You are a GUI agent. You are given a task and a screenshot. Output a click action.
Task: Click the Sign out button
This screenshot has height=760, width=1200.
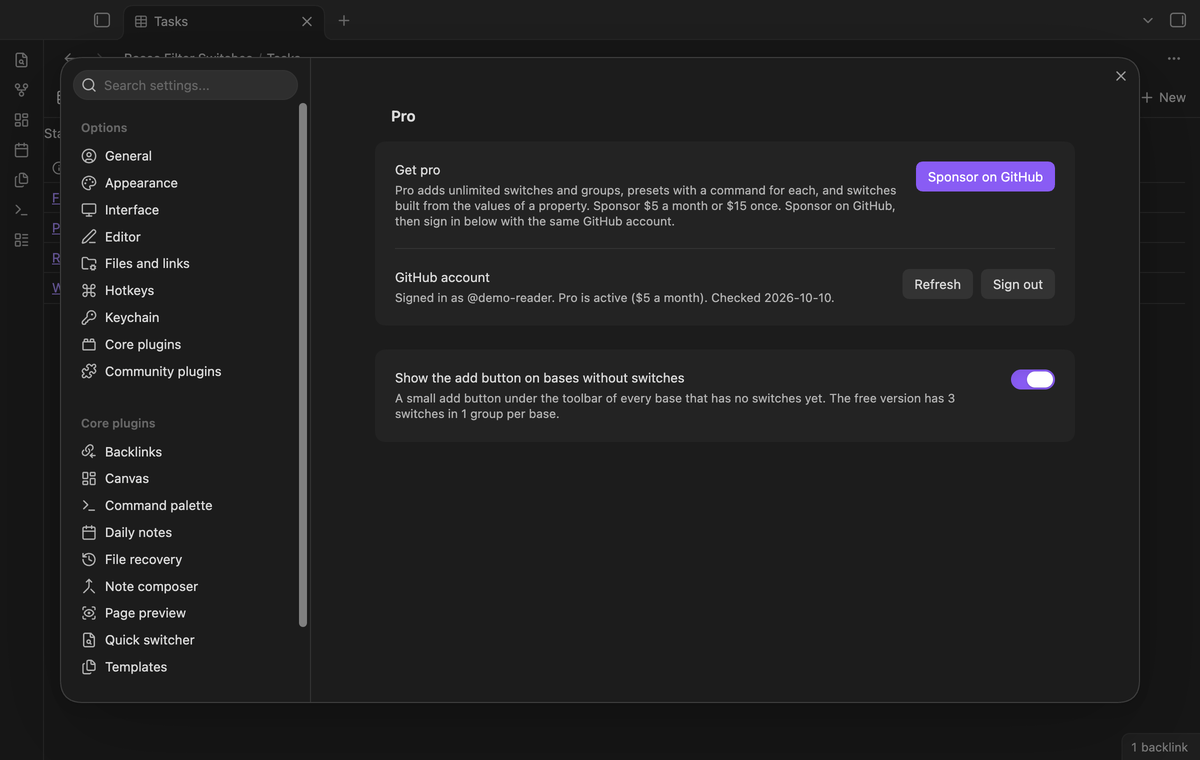click(1017, 284)
